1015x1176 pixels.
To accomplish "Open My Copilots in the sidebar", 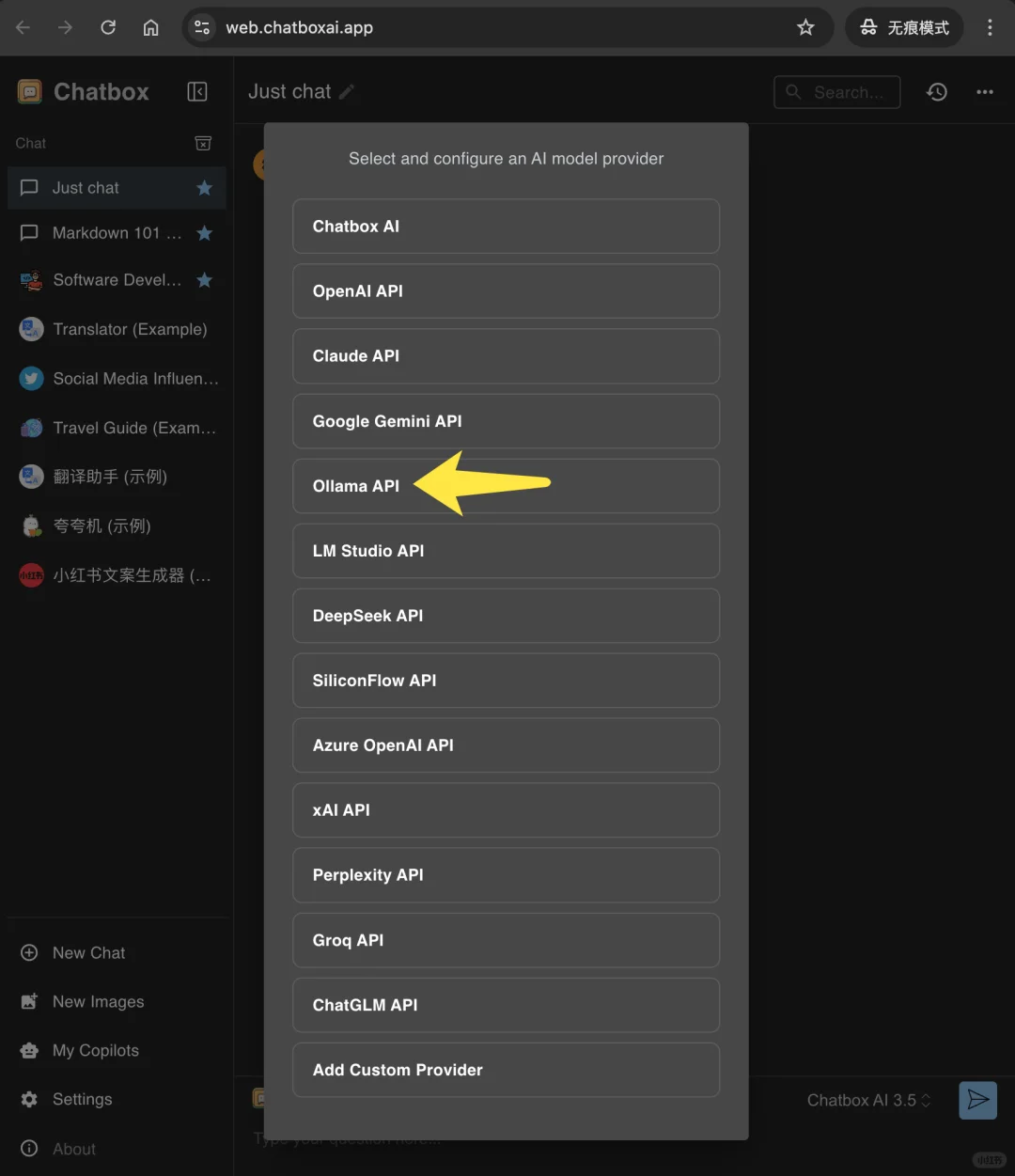I will point(95,1050).
